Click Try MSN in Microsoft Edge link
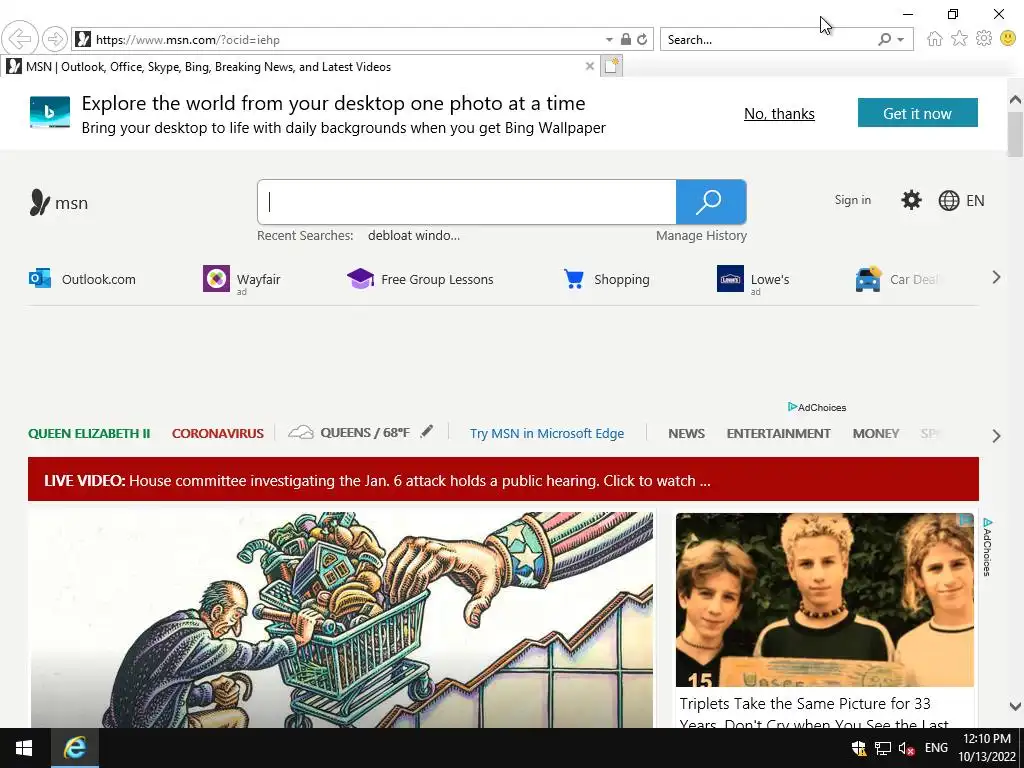 (547, 433)
